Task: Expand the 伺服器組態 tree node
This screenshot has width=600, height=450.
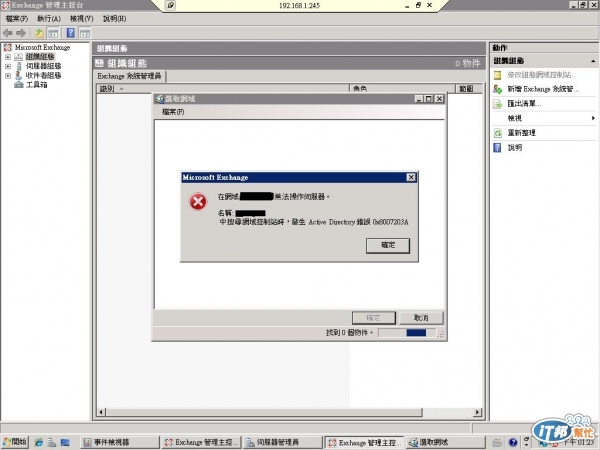Action: pyautogui.click(x=8, y=66)
